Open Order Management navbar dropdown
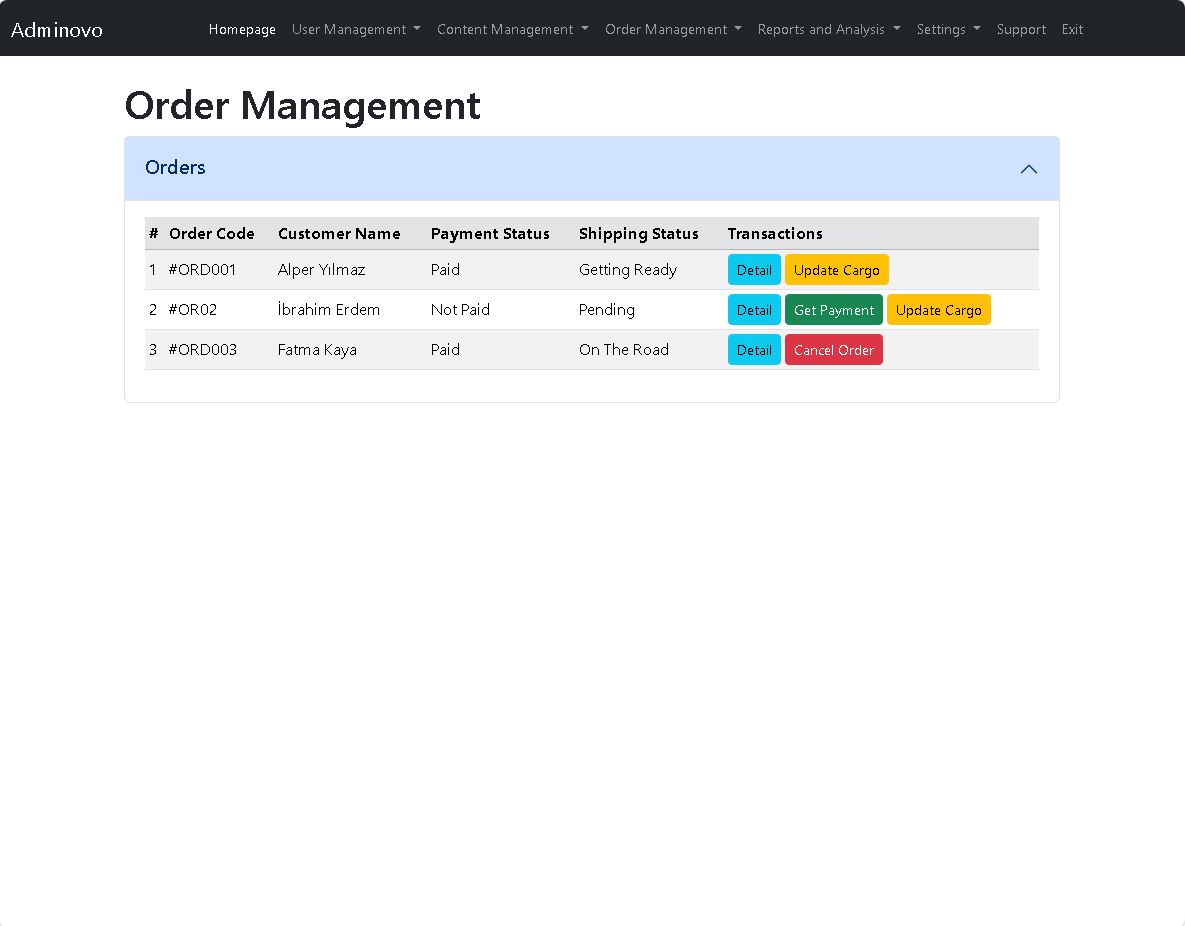Screen dimensions: 1185x926 tap(673, 29)
